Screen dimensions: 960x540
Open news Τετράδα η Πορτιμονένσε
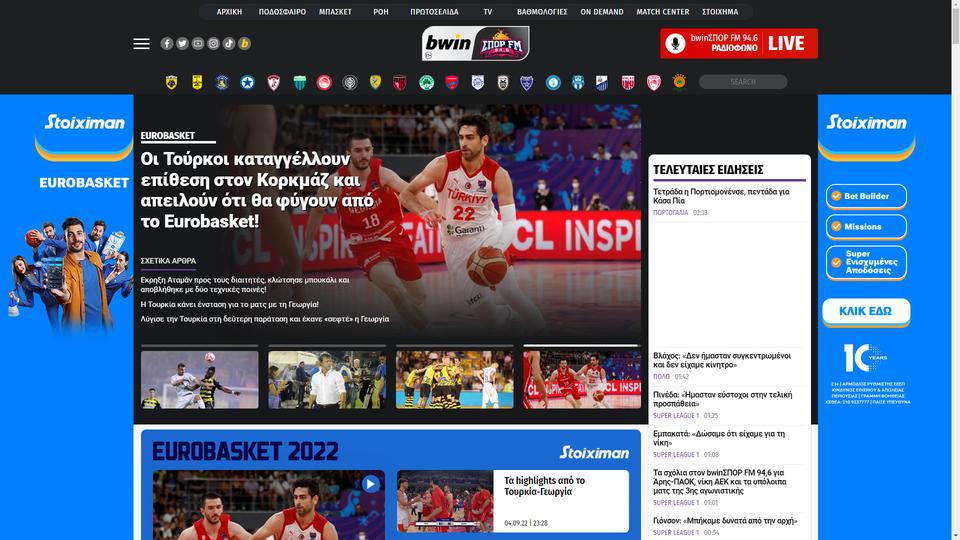(x=721, y=196)
